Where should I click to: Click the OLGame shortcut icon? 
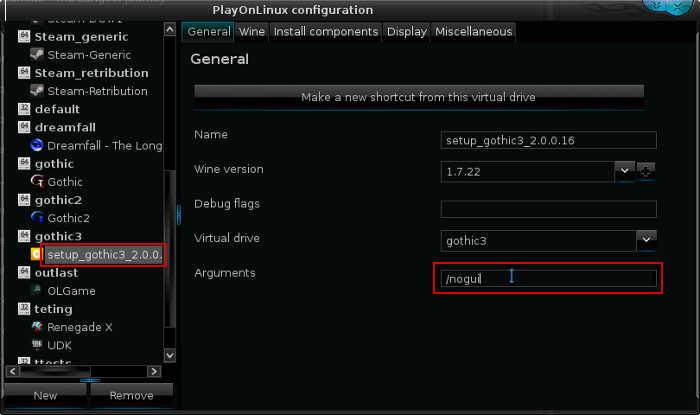(x=37, y=290)
